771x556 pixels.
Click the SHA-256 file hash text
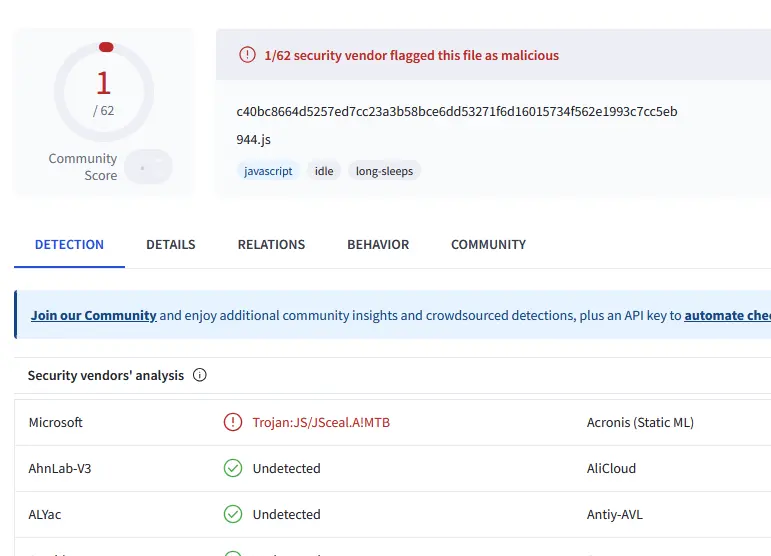pos(456,111)
